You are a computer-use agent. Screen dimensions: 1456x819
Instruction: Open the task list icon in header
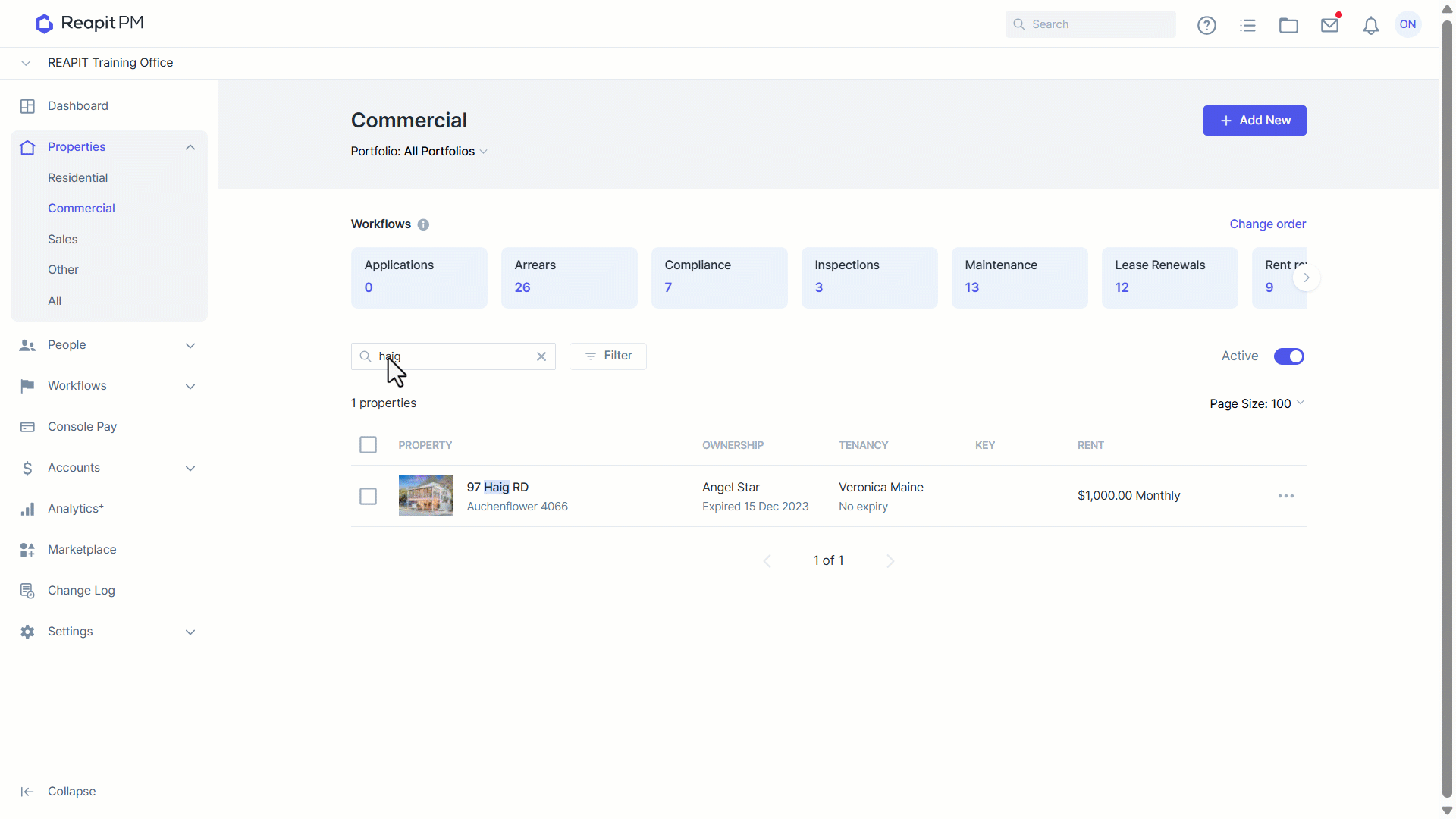1247,25
